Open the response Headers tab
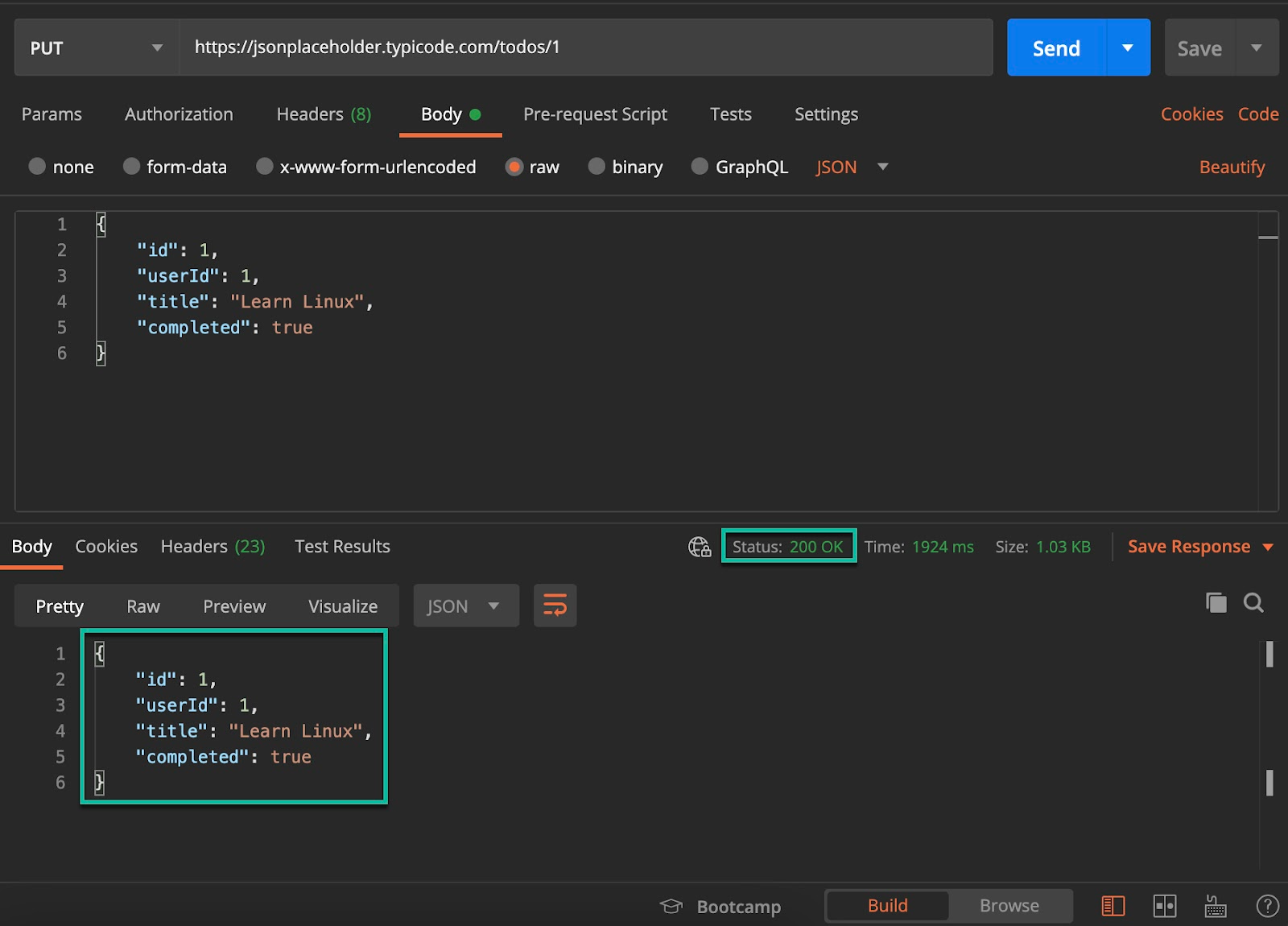Image resolution: width=1288 pixels, height=926 pixels. tap(213, 547)
